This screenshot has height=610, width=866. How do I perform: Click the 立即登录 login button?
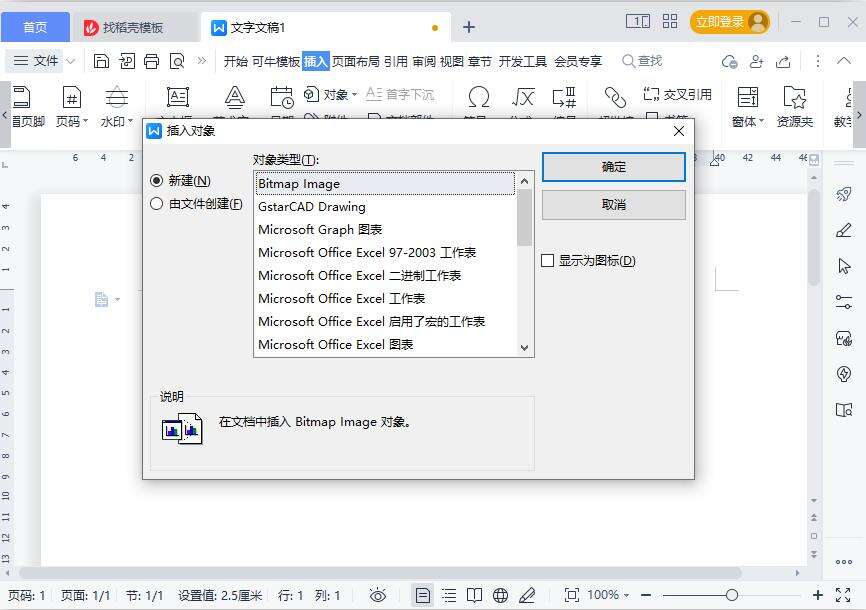click(x=730, y=22)
